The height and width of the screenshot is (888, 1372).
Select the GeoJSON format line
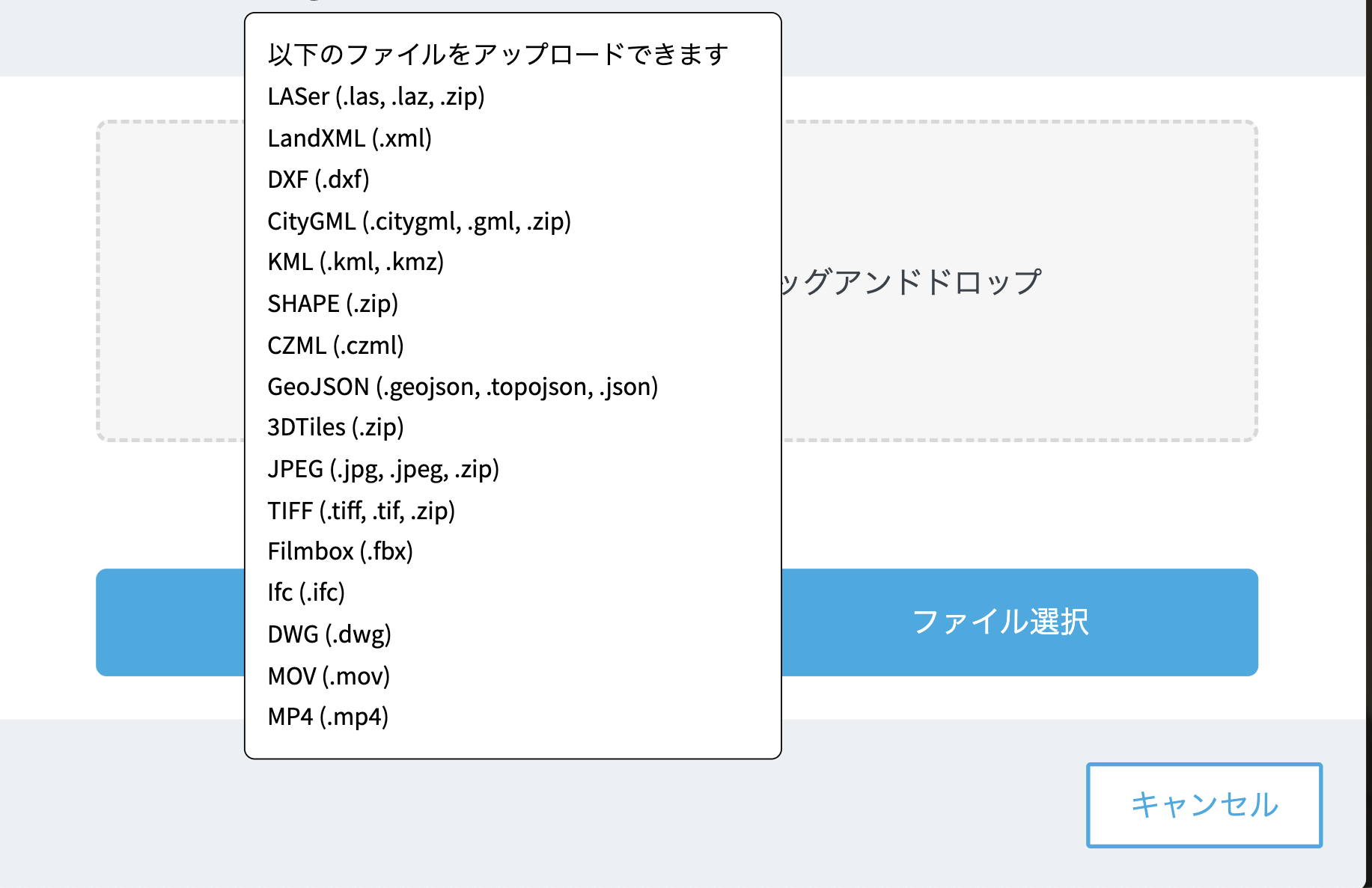point(463,387)
